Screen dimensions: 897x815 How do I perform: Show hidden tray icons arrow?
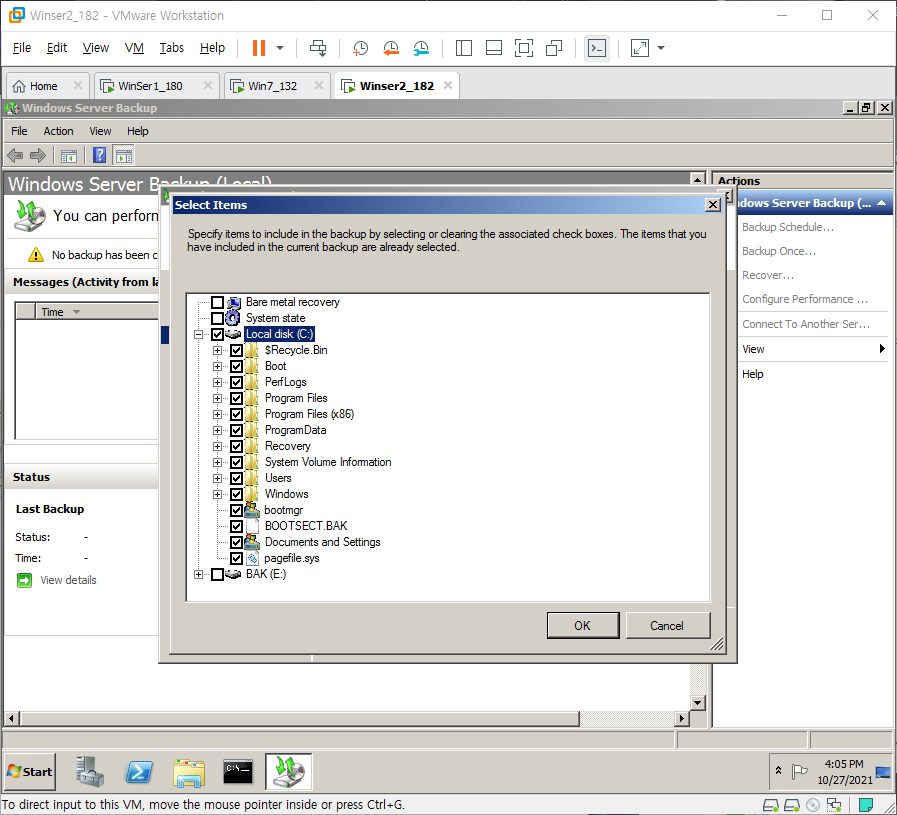778,770
